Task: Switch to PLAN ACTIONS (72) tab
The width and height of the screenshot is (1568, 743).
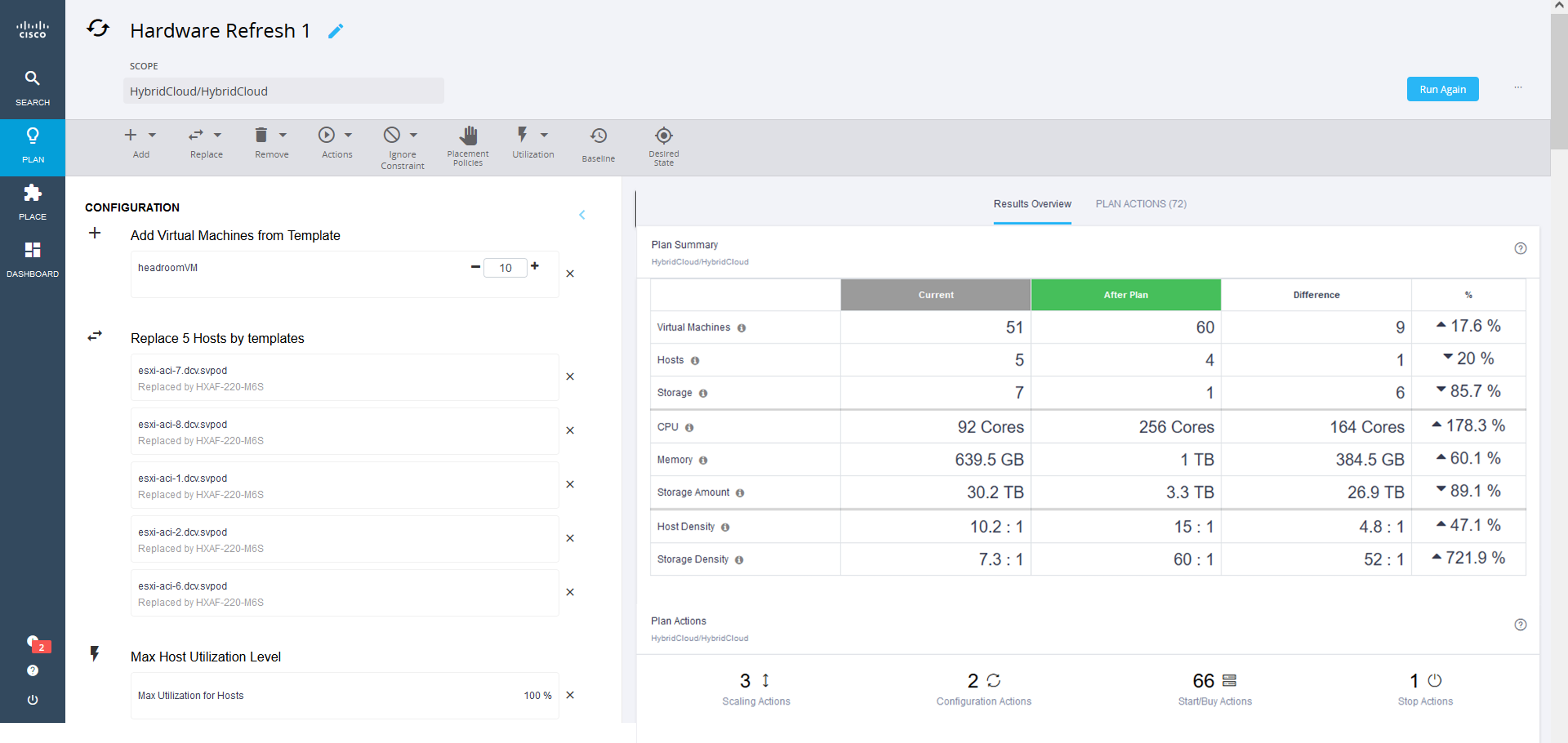Action: click(x=1140, y=204)
